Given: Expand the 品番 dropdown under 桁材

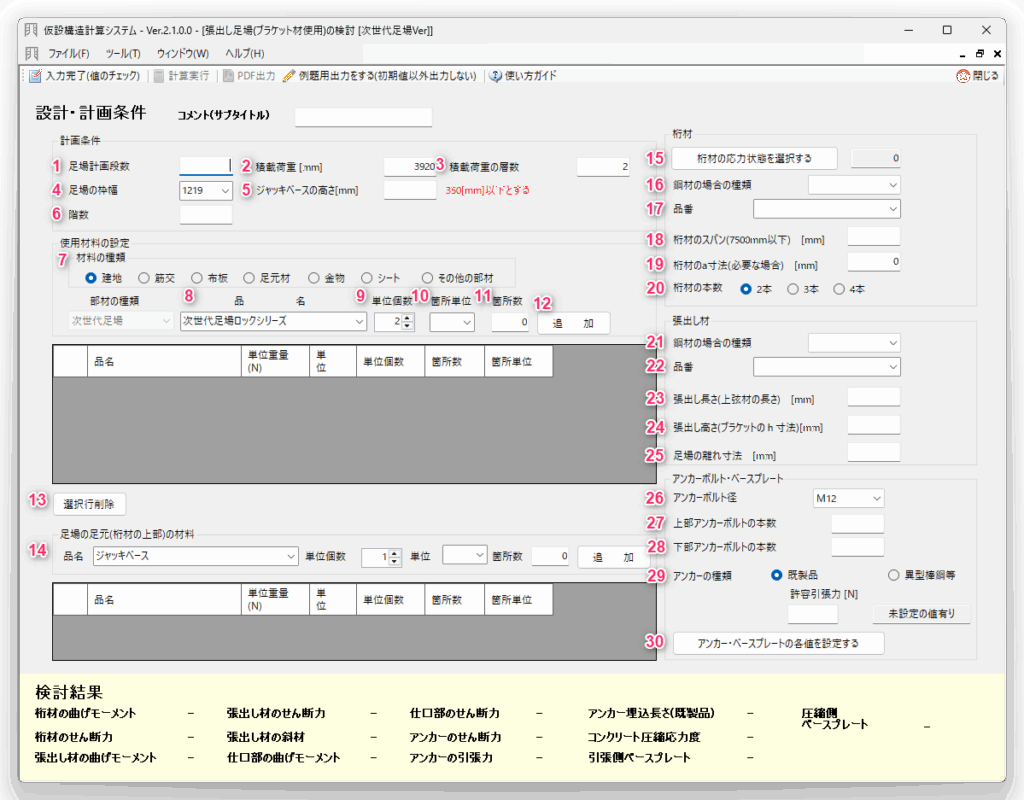Looking at the screenshot, I should click(x=827, y=209).
